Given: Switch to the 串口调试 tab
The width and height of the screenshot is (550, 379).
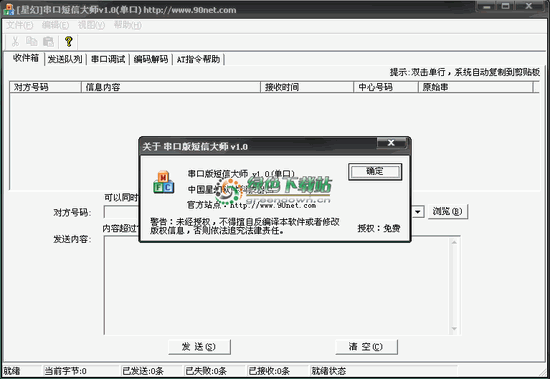Looking at the screenshot, I should point(108,59).
